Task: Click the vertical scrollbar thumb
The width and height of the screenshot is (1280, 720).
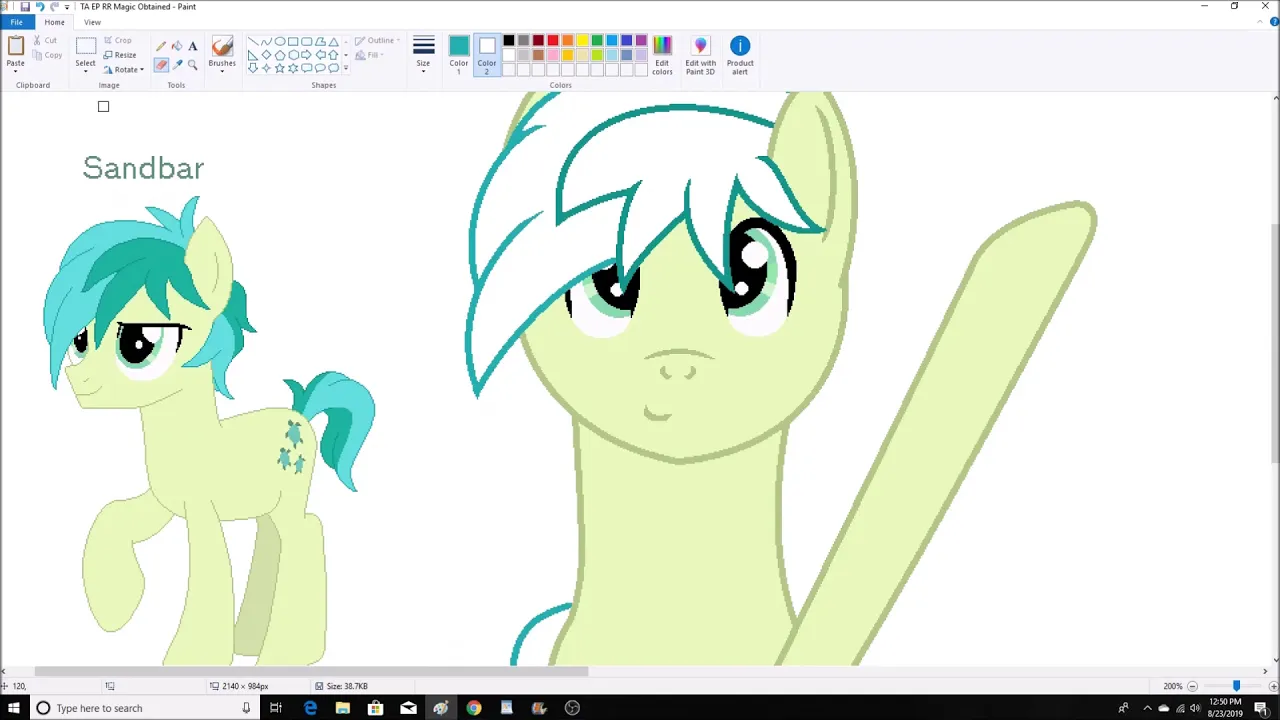Action: click(x=1275, y=345)
